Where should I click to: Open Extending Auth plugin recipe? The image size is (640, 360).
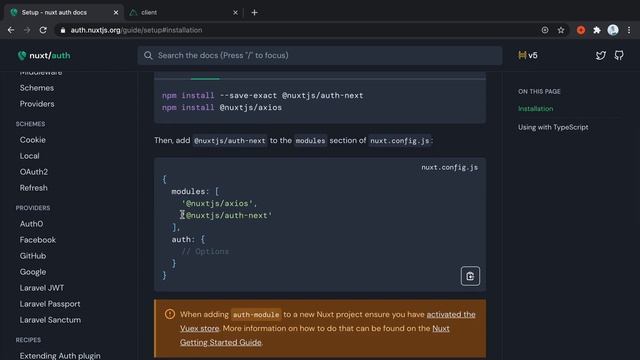tap(60, 356)
